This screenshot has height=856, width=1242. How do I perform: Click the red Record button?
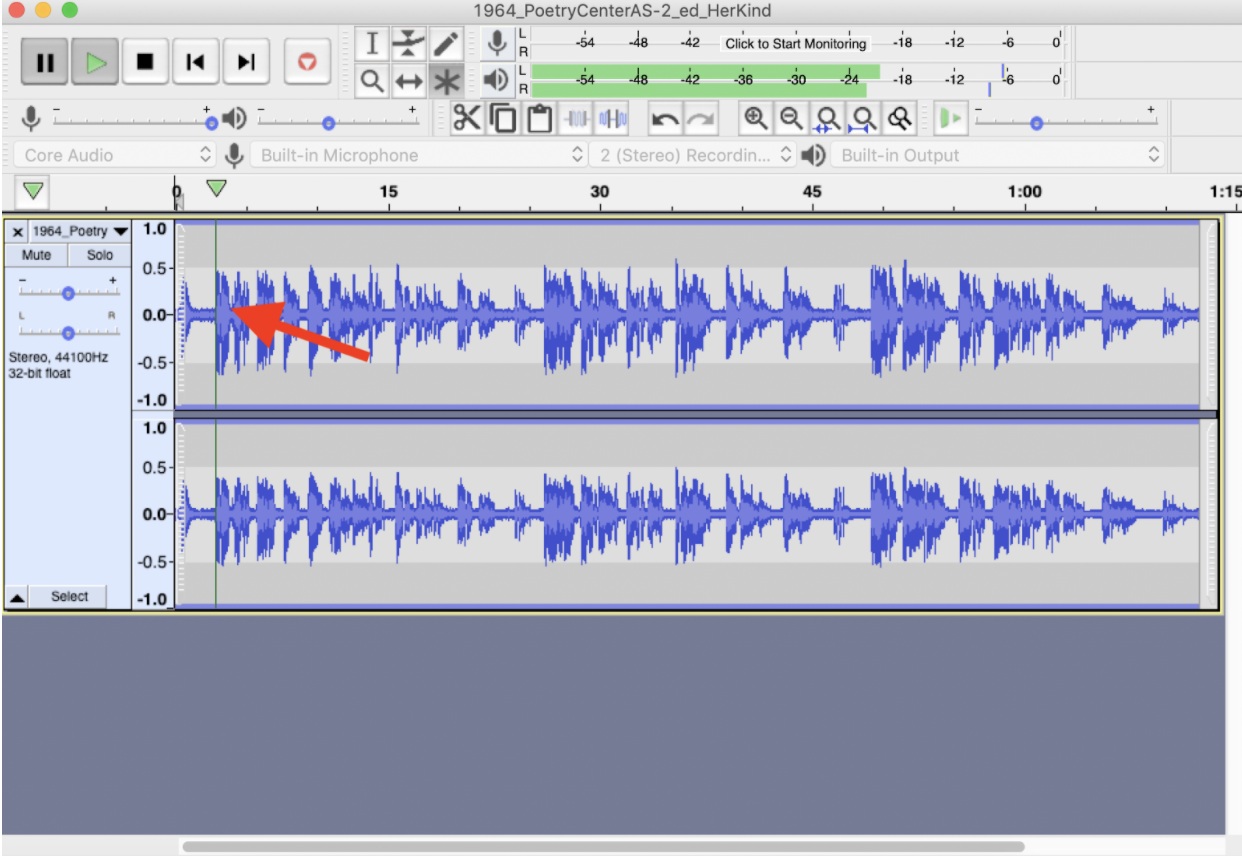click(308, 62)
